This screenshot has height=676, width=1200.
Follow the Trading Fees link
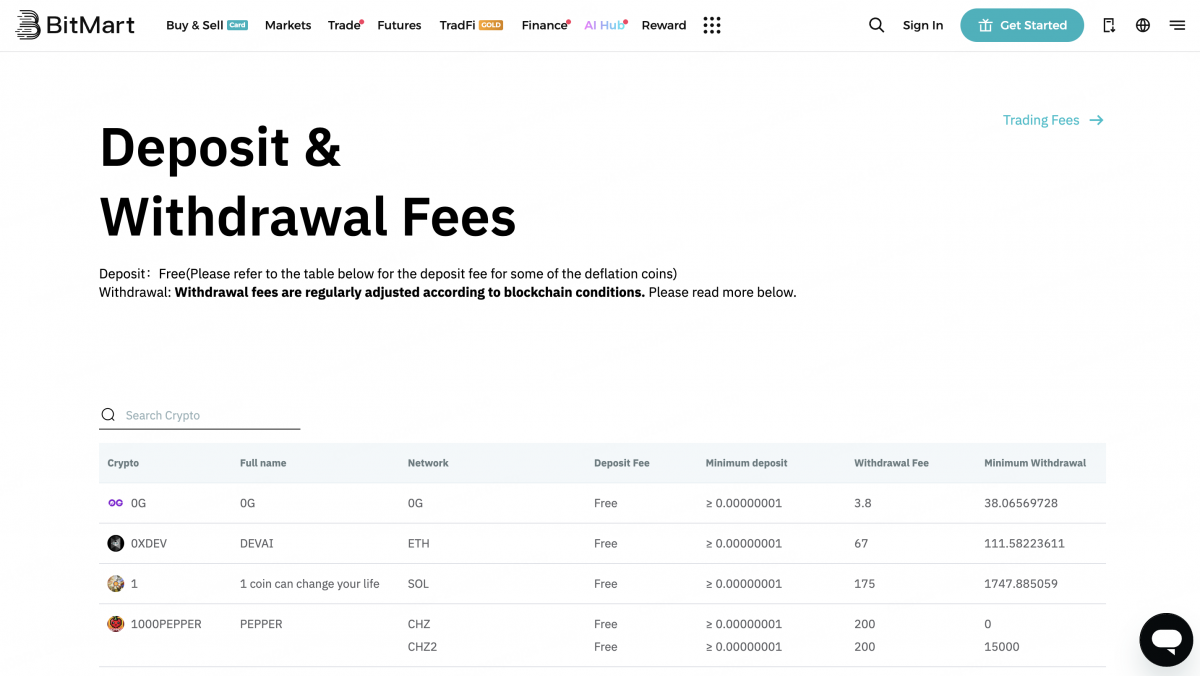click(x=1041, y=119)
